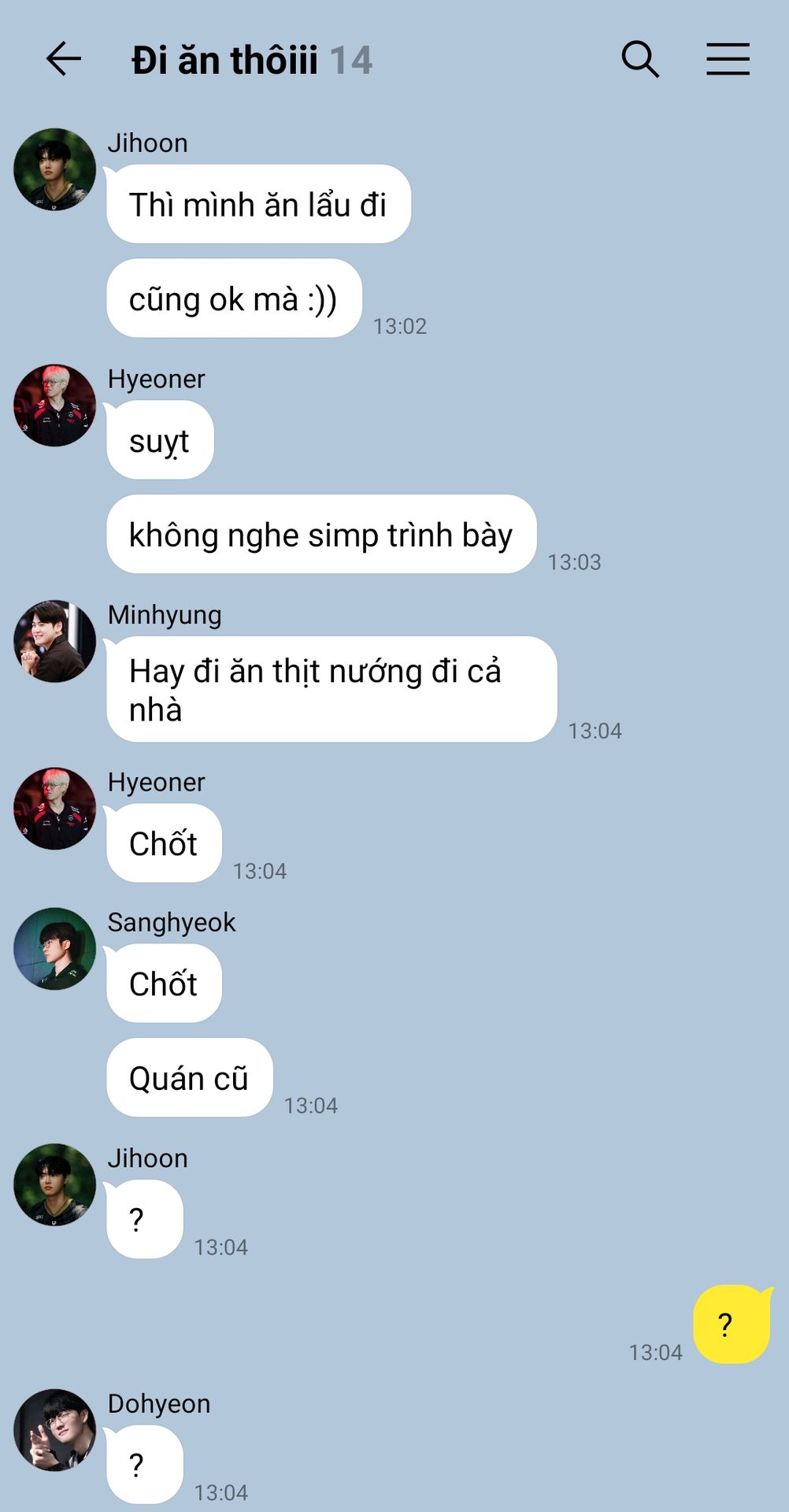Viewport: 789px width, 1512px height.
Task: Tap Hyeoner's avatar beside the 'suyt' message
Action: [54, 406]
